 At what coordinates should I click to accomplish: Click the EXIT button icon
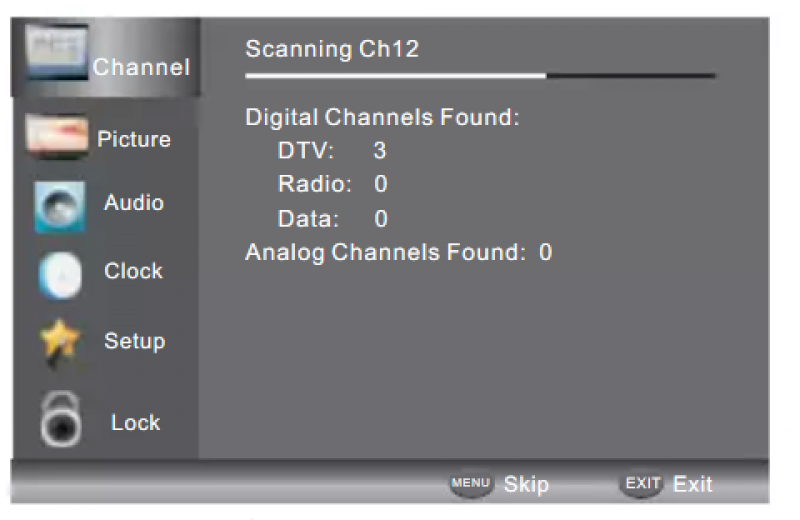[642, 483]
